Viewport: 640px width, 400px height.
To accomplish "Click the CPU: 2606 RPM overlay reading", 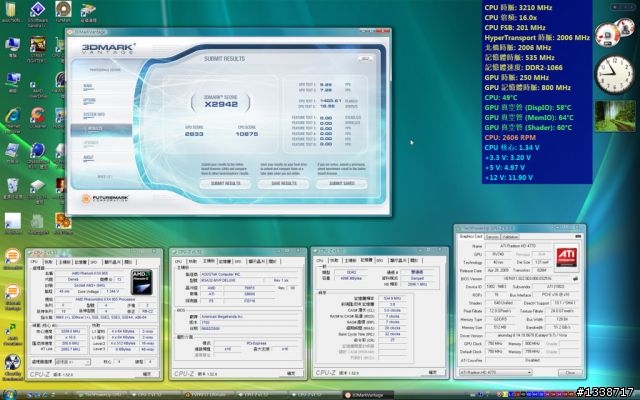I will (x=510, y=138).
